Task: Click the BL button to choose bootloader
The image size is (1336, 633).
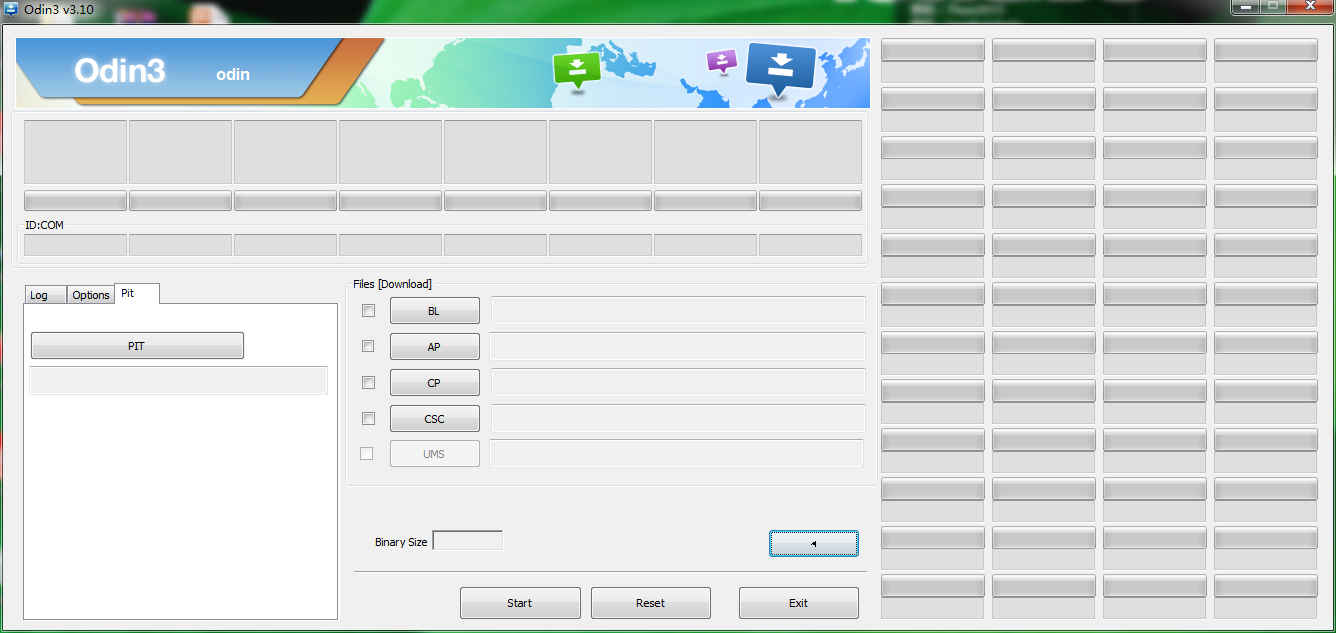Action: [x=434, y=311]
